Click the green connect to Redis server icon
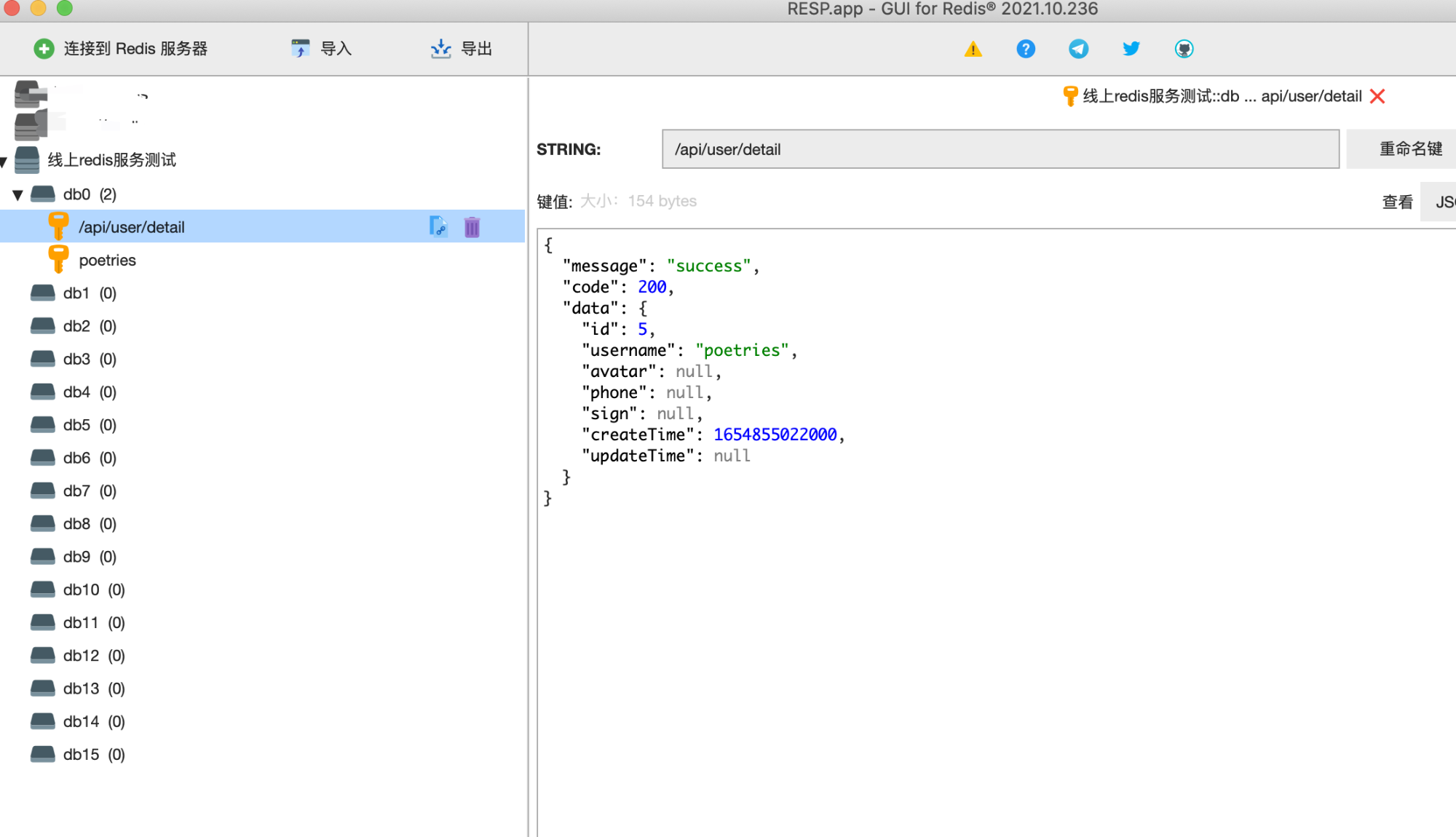 tap(44, 49)
